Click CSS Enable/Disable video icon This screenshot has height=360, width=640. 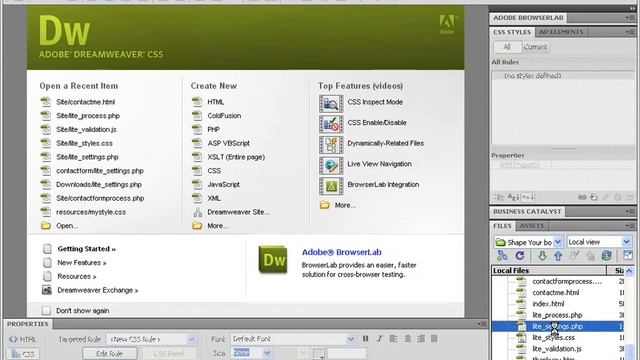click(331, 124)
